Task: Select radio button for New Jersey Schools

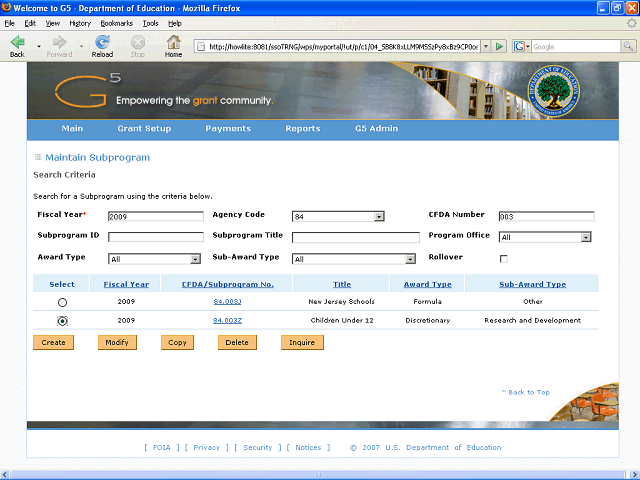Action: [x=62, y=302]
